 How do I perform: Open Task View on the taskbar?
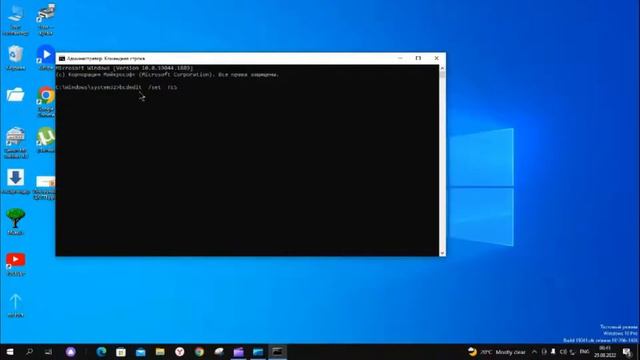(x=49, y=352)
